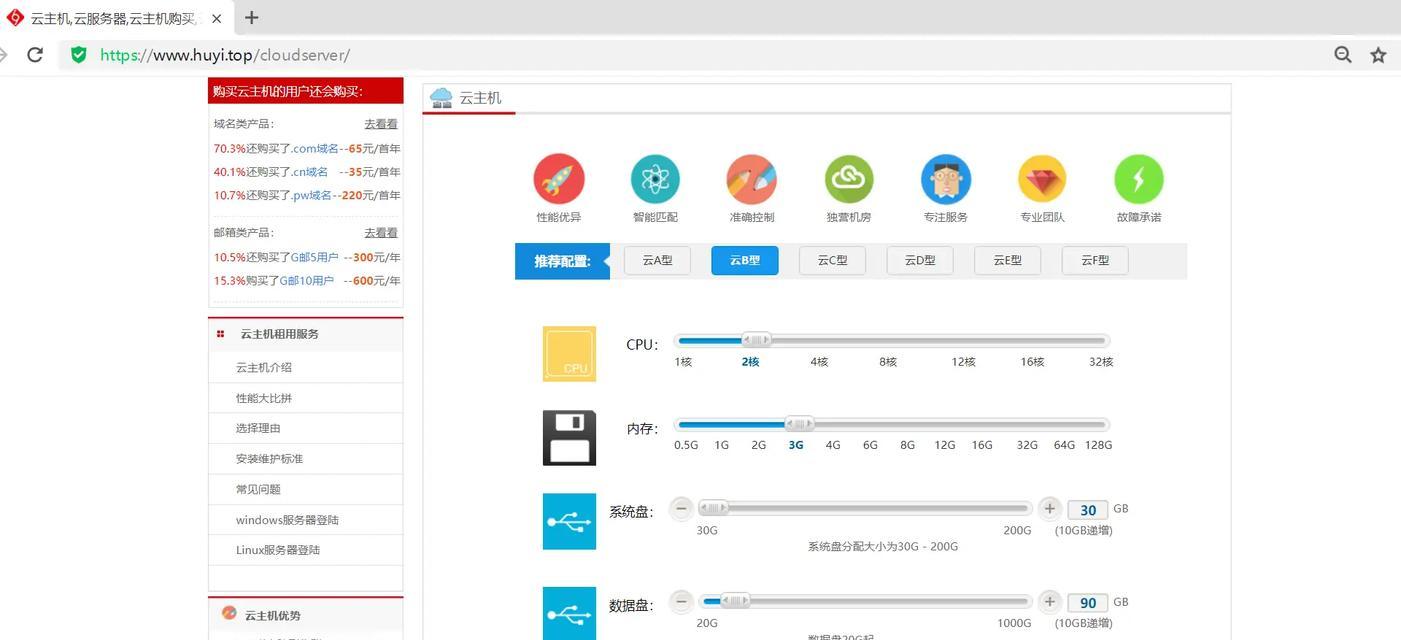The height and width of the screenshot is (640, 1401).
Task: Click 去看看 next to 域名类产品
Action: coord(381,124)
